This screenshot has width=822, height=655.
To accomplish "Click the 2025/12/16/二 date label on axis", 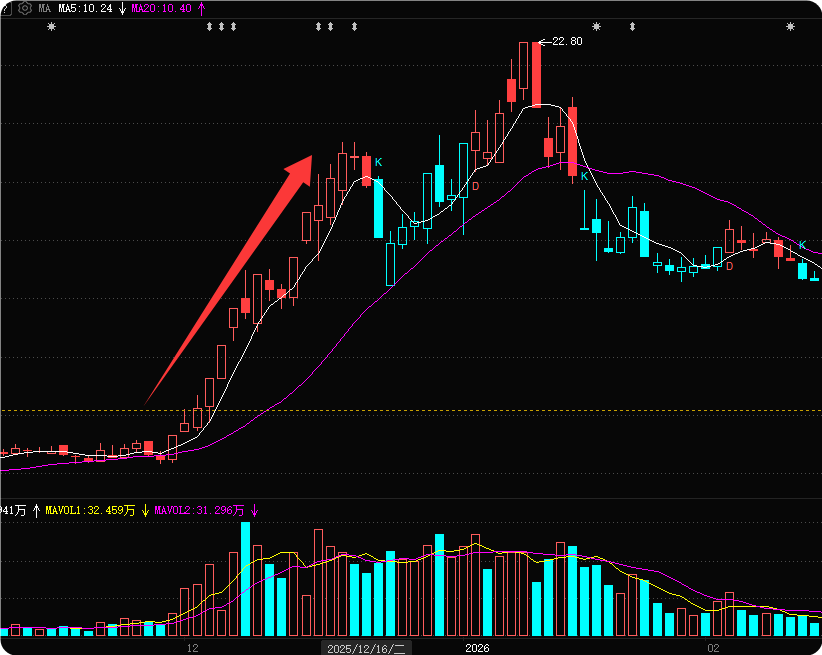I will coord(366,648).
